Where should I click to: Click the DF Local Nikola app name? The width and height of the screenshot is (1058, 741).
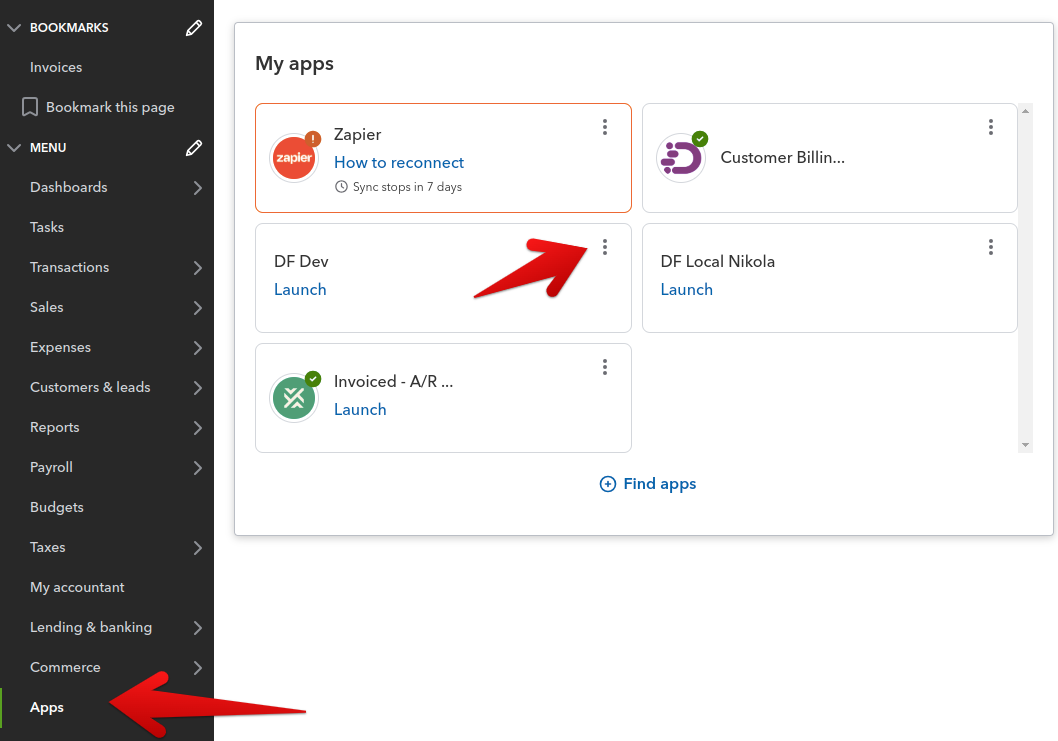click(717, 261)
